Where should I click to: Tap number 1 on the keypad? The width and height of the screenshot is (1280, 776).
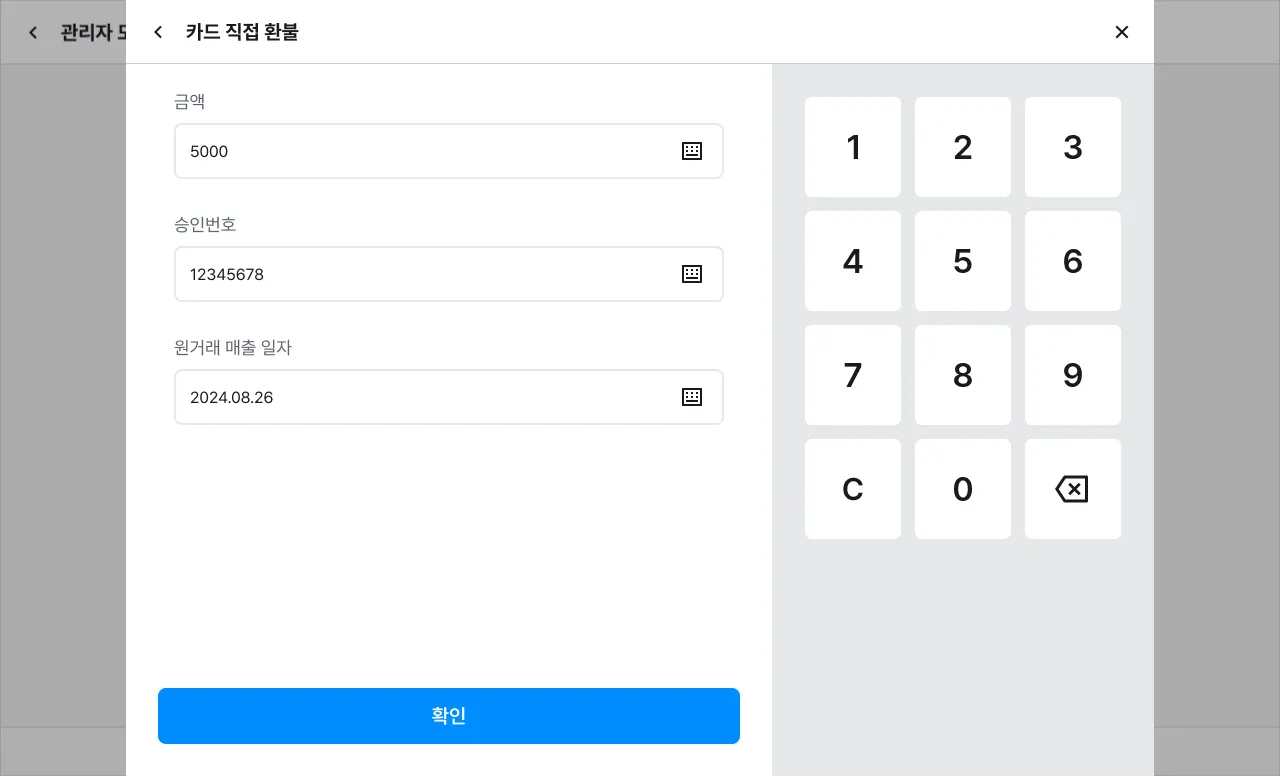[853, 147]
